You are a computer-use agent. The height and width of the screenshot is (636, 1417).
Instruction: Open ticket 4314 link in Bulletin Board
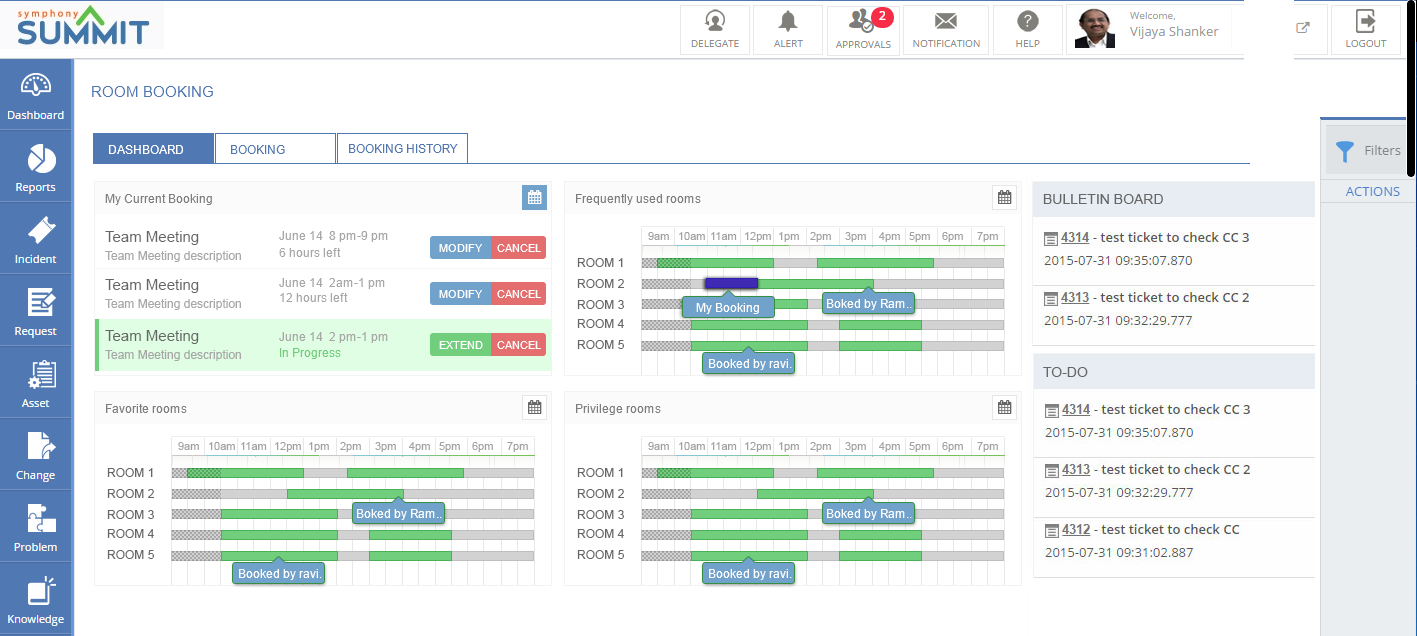coord(1076,238)
